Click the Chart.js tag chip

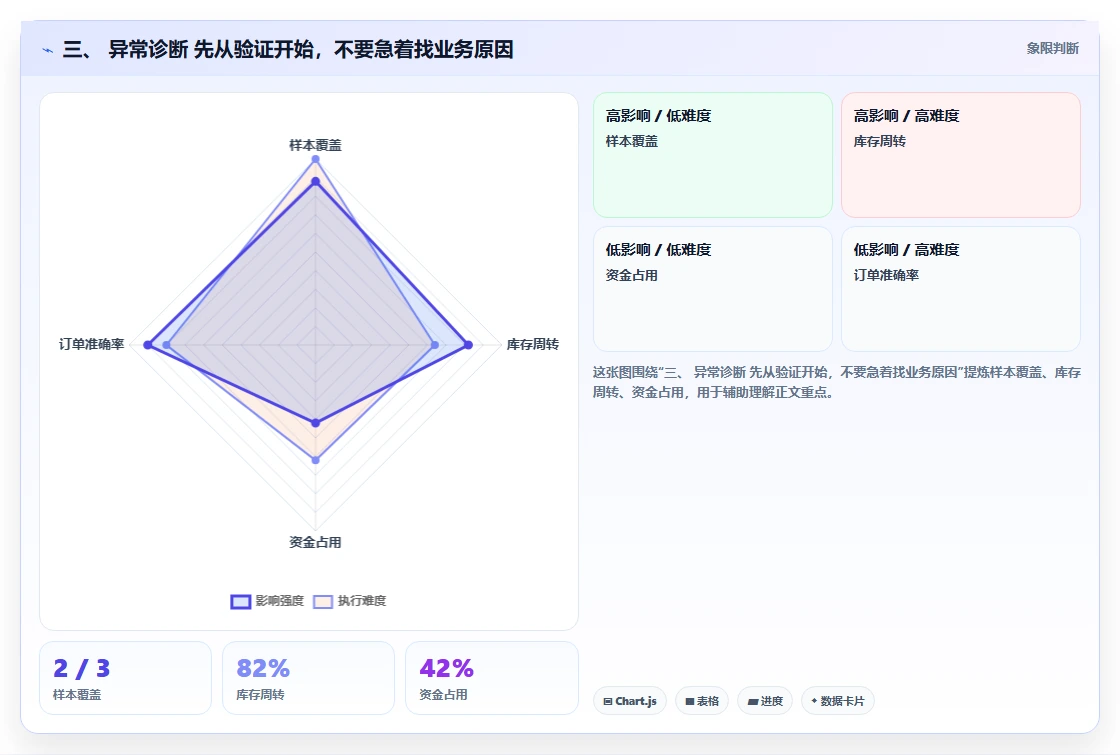pos(630,701)
